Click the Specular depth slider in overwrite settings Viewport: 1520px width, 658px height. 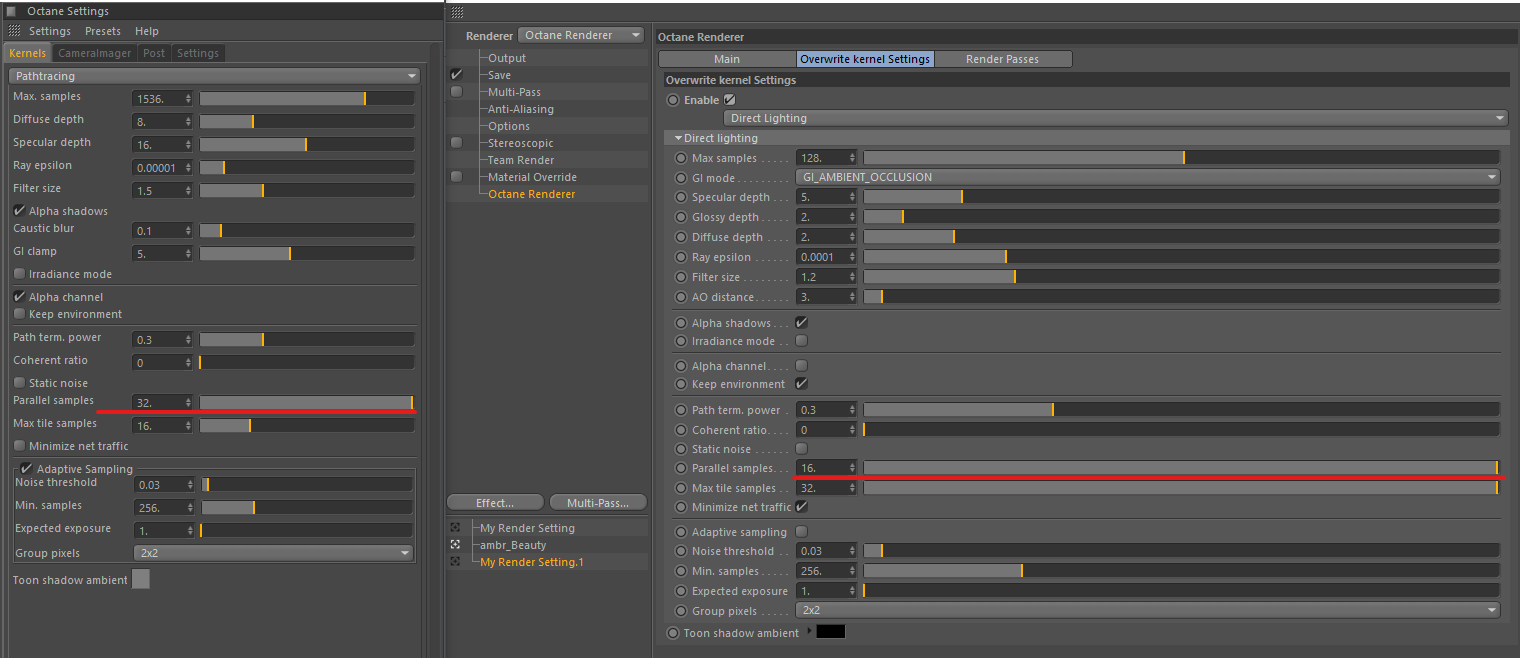(x=1181, y=197)
